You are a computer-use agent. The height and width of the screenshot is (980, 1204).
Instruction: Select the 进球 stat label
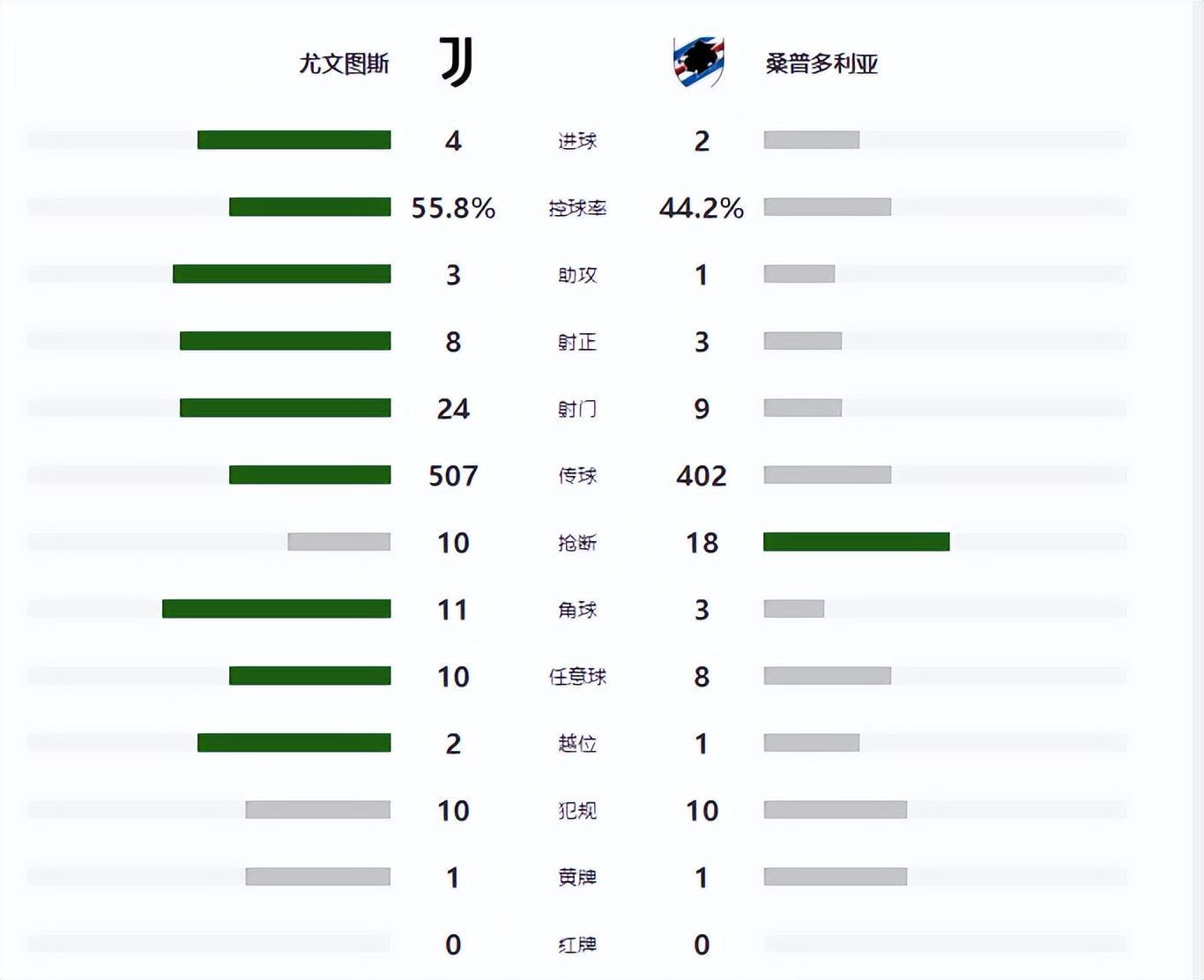click(x=577, y=141)
